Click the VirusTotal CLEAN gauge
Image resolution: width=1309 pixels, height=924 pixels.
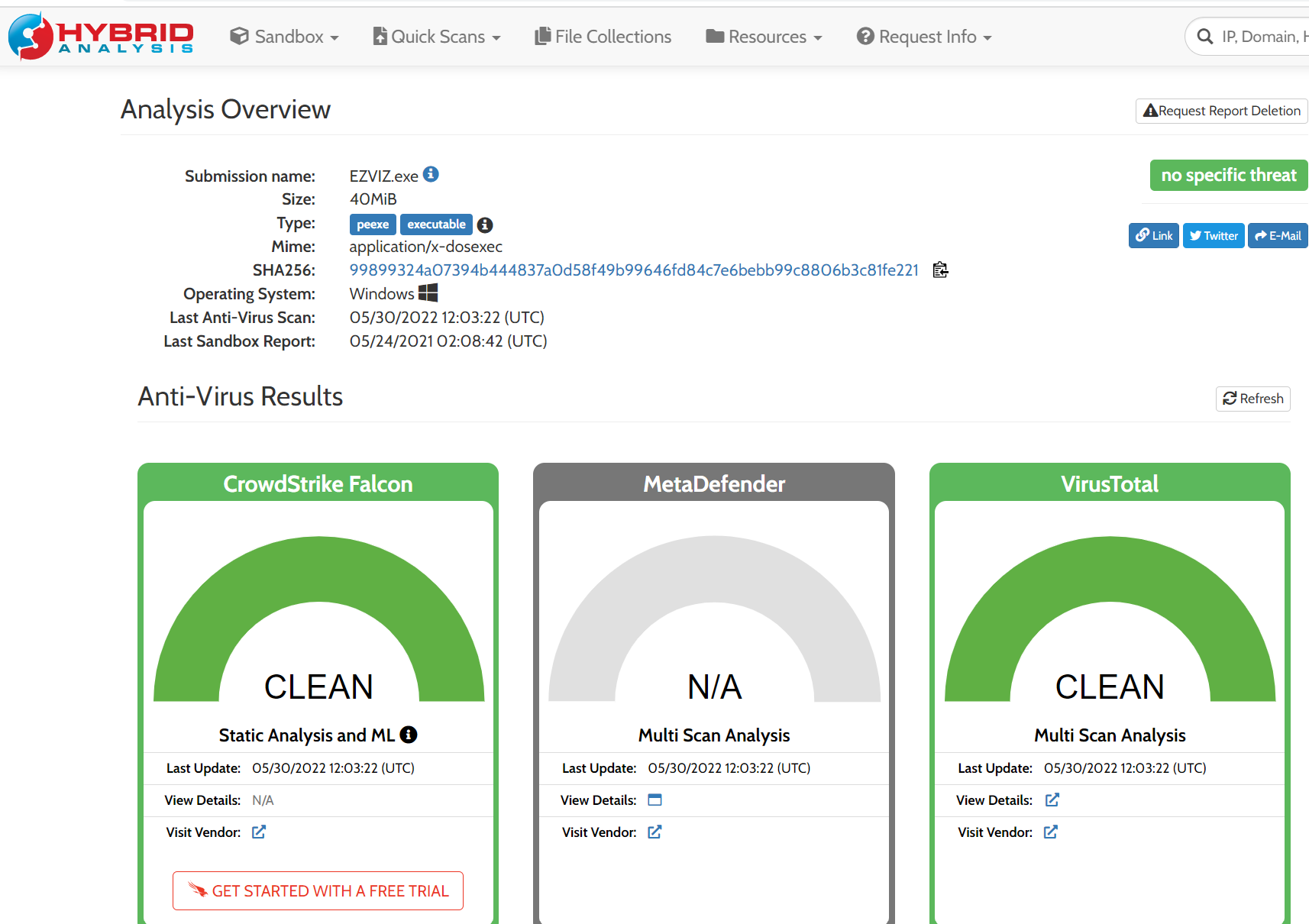1110,619
